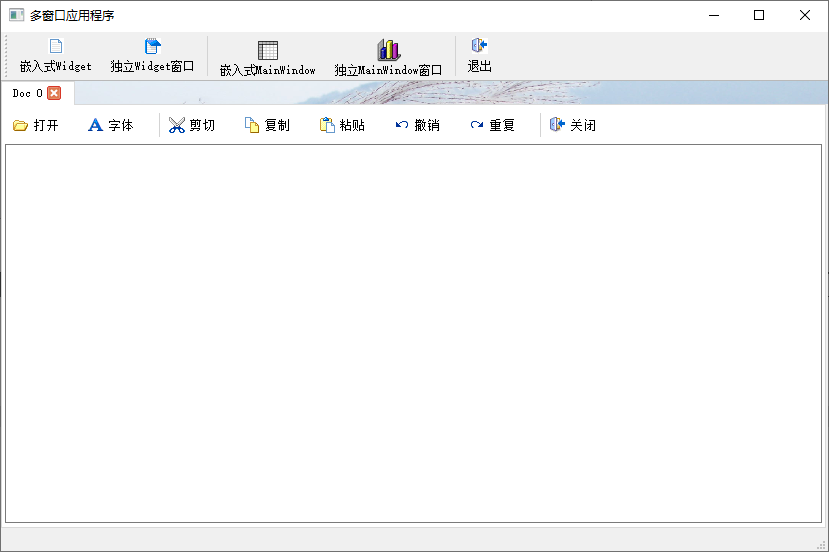Redo with the 重复 button
Viewport: 829px width, 552px height.
[x=477, y=125]
